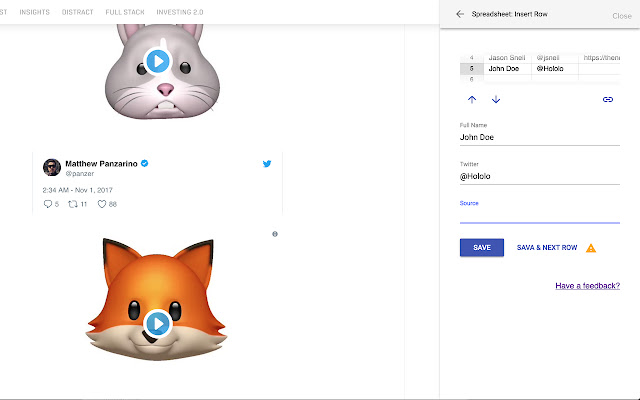Select the Jason Snell cell in preview

tap(507, 58)
